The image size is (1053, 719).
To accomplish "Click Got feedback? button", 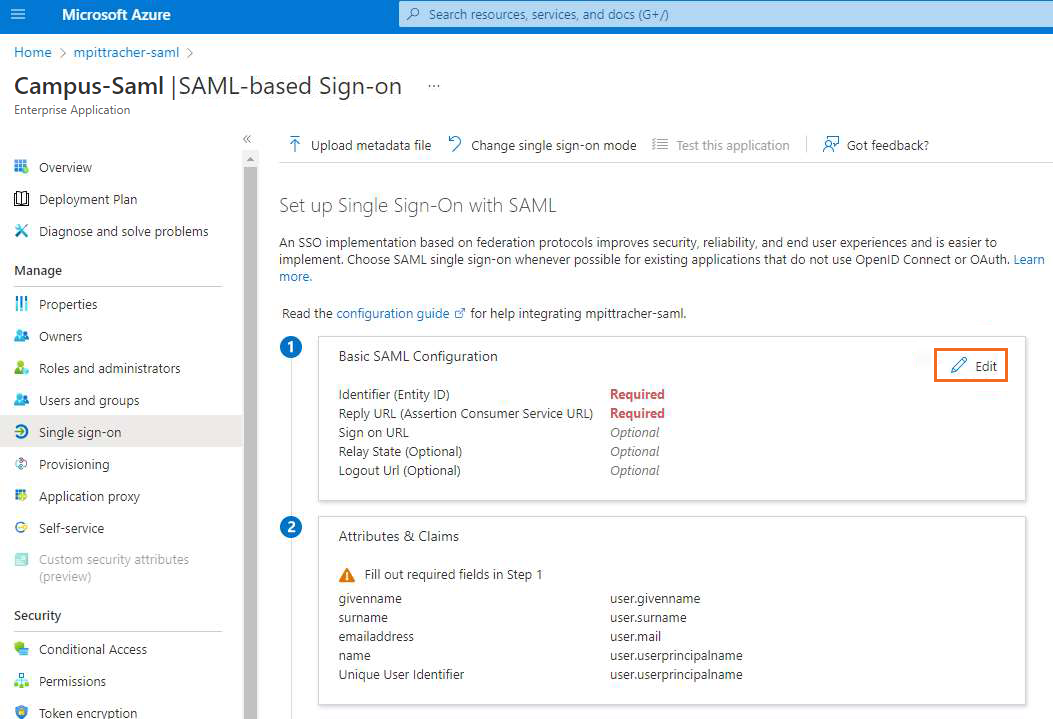I will tap(876, 145).
